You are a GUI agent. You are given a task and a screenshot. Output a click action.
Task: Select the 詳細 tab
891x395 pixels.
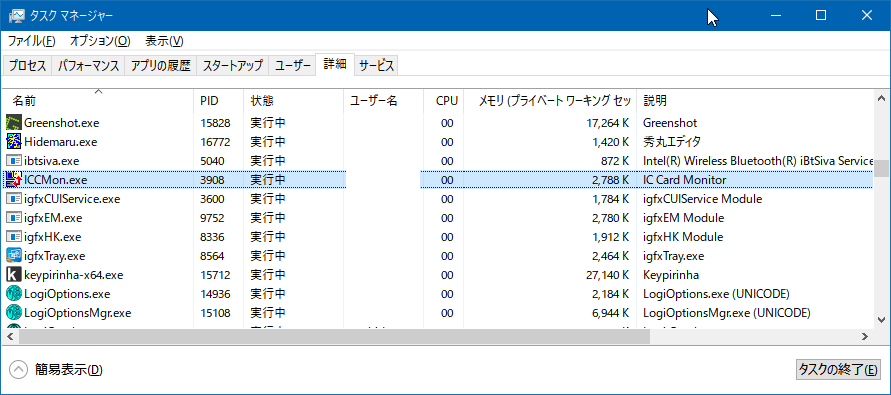(x=335, y=64)
